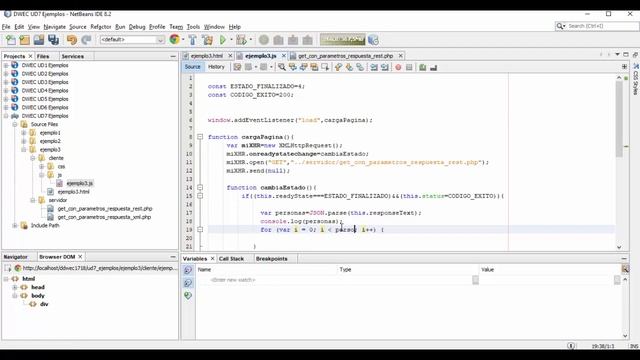Image resolution: width=640 pixels, height=360 pixels.
Task: Switch to the Files panel tab
Action: (x=43, y=56)
